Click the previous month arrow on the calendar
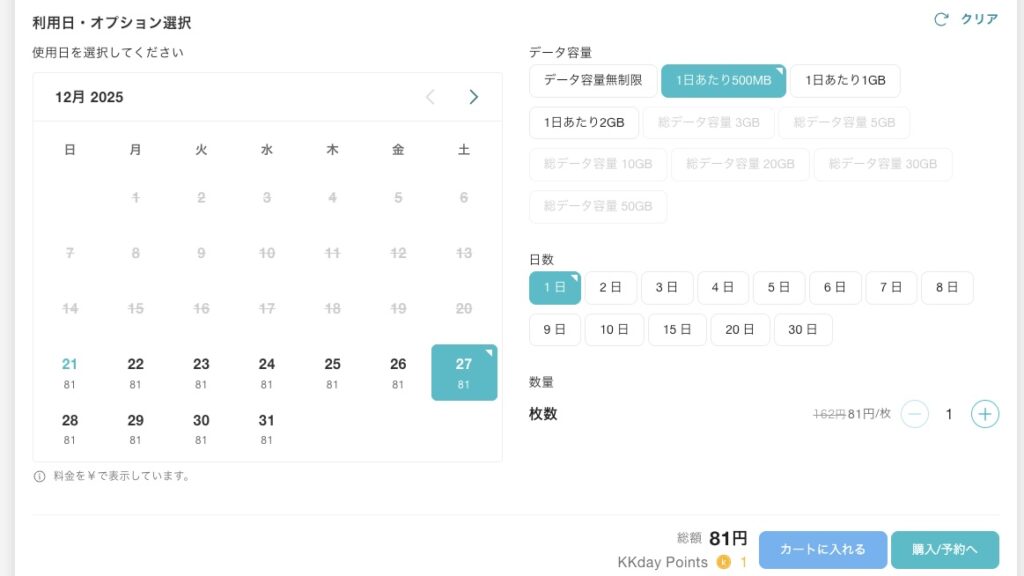 430,97
